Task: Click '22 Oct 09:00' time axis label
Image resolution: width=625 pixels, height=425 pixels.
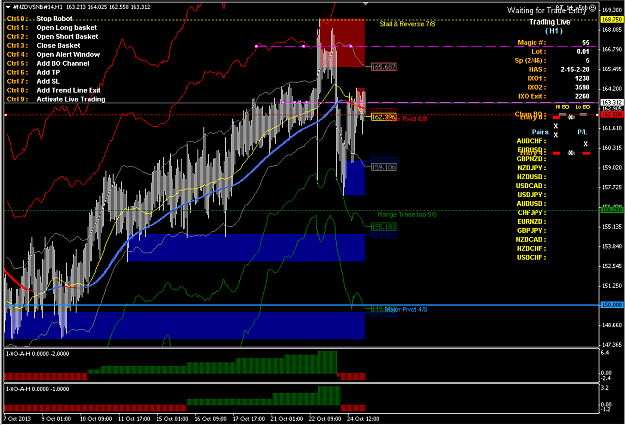Action: pos(324,419)
